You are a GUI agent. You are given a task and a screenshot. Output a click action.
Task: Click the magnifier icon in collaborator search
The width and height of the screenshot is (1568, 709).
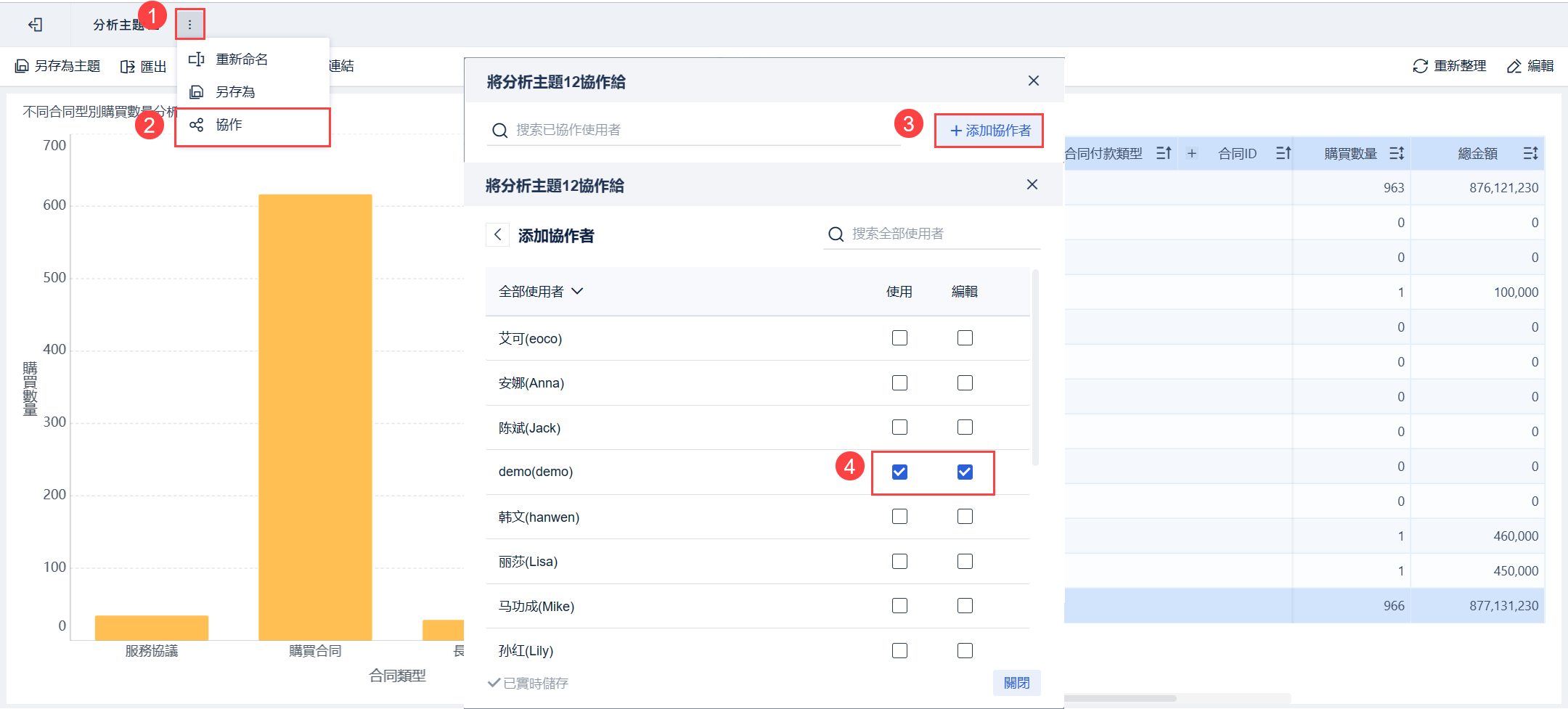click(499, 130)
